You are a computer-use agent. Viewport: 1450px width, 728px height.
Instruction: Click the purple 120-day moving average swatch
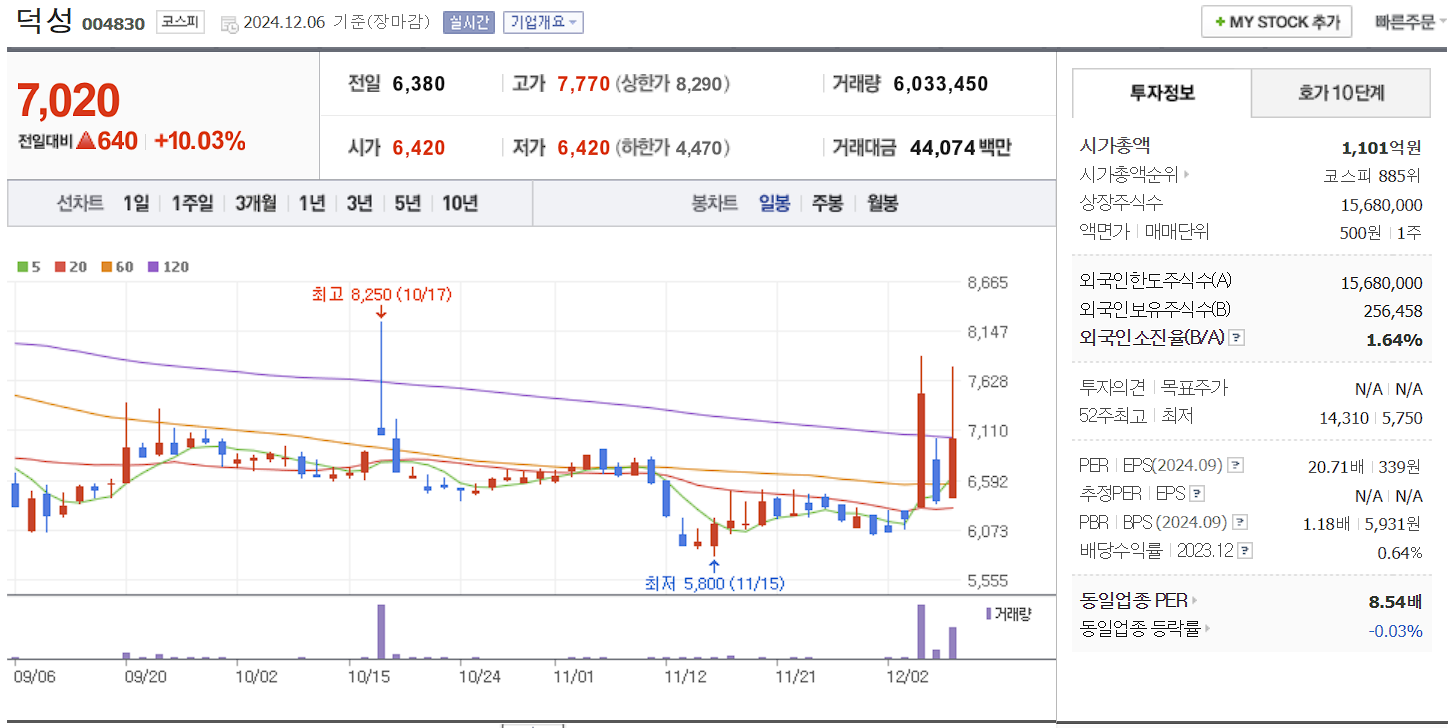153,267
